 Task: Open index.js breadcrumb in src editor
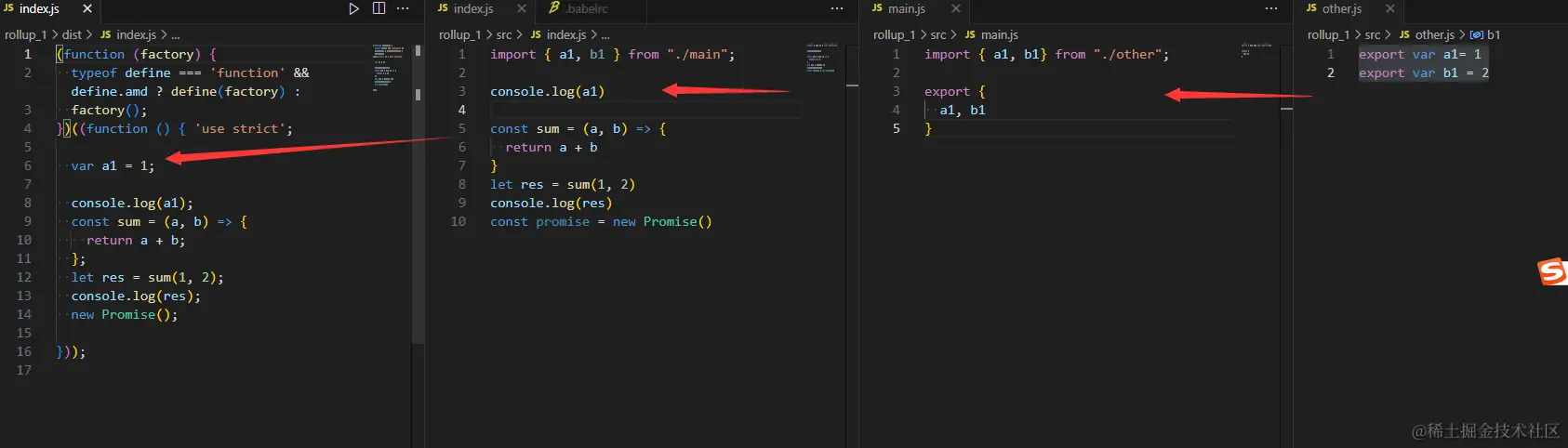[x=566, y=34]
